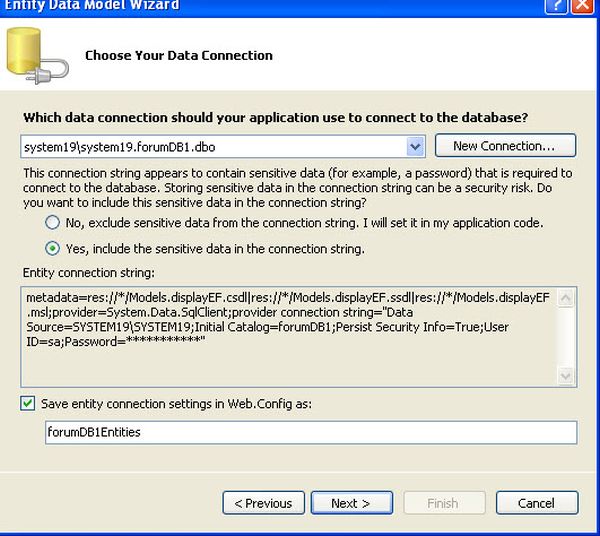The image size is (600, 536).
Task: Cancel the wizard
Action: click(x=536, y=503)
